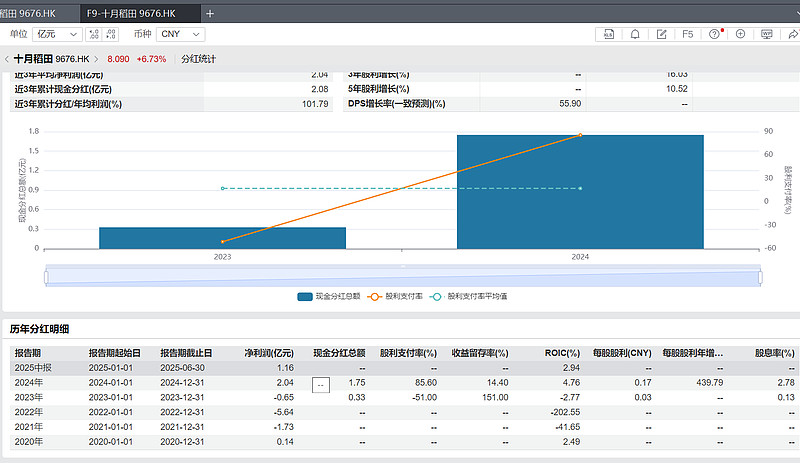This screenshot has height=463, width=800.
Task: Open the 单位 亿元 unit dropdown
Action: click(58, 34)
